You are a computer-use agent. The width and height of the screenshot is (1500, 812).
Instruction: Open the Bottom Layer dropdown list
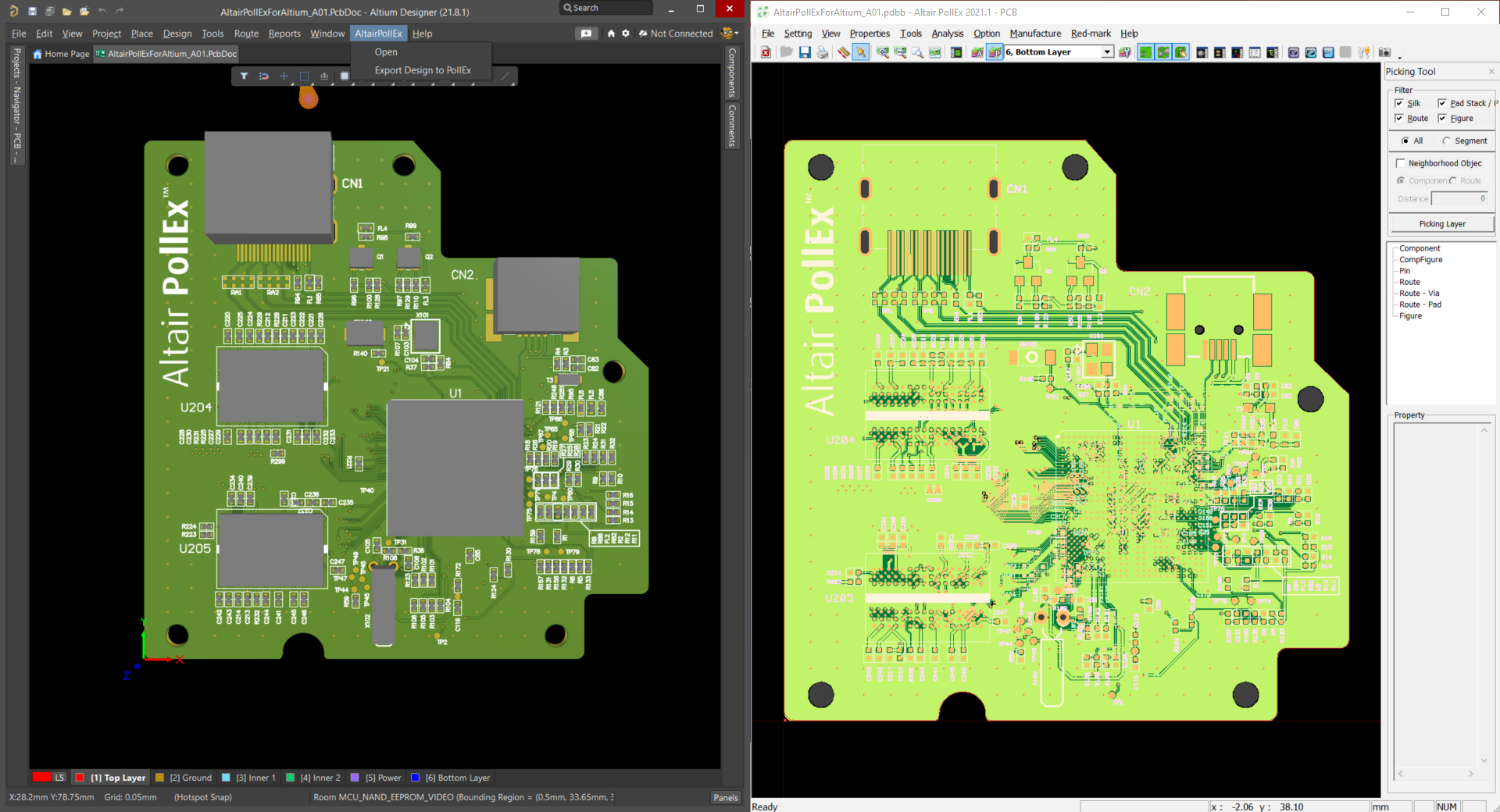(x=1106, y=52)
